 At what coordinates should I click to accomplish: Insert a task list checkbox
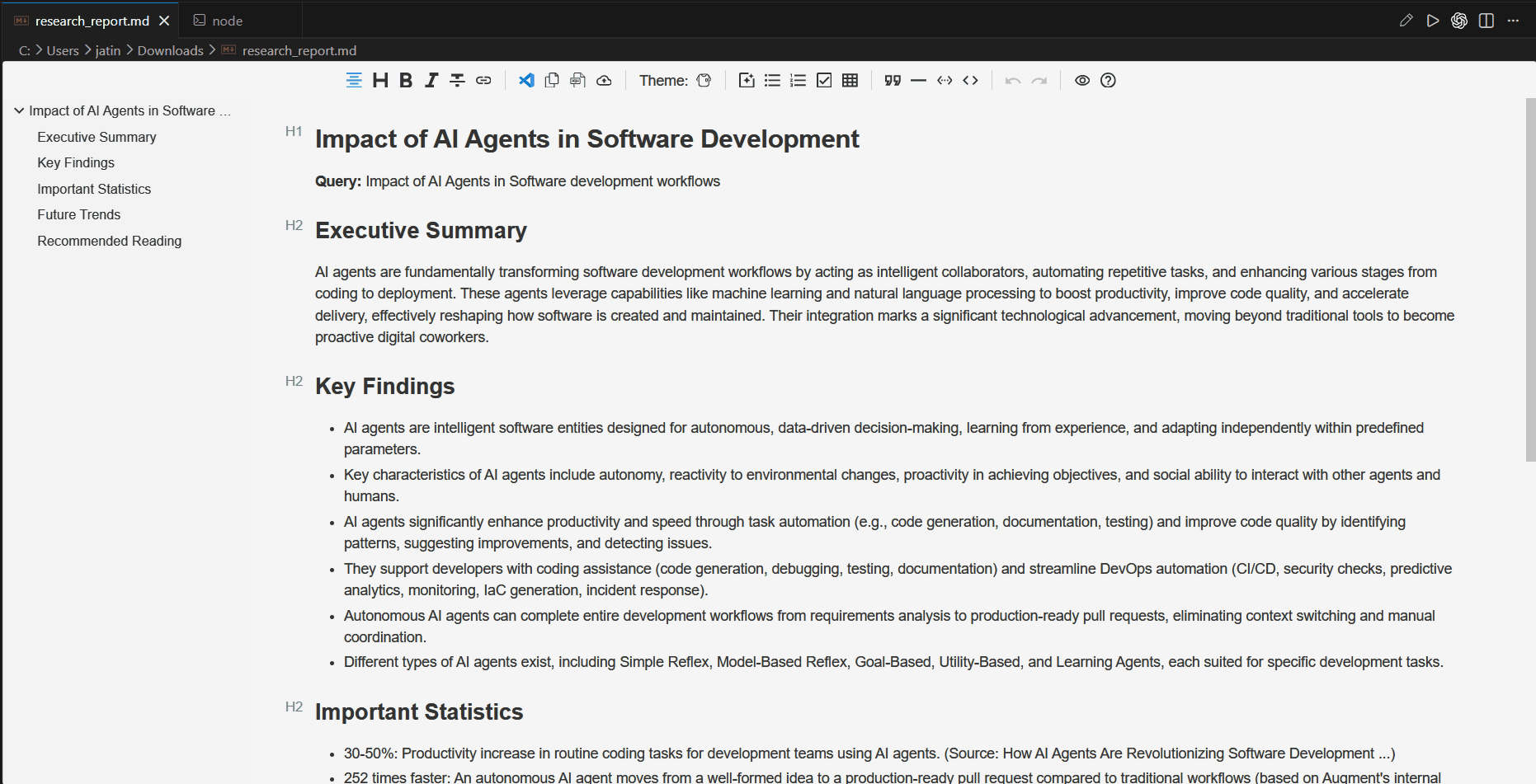pos(823,80)
